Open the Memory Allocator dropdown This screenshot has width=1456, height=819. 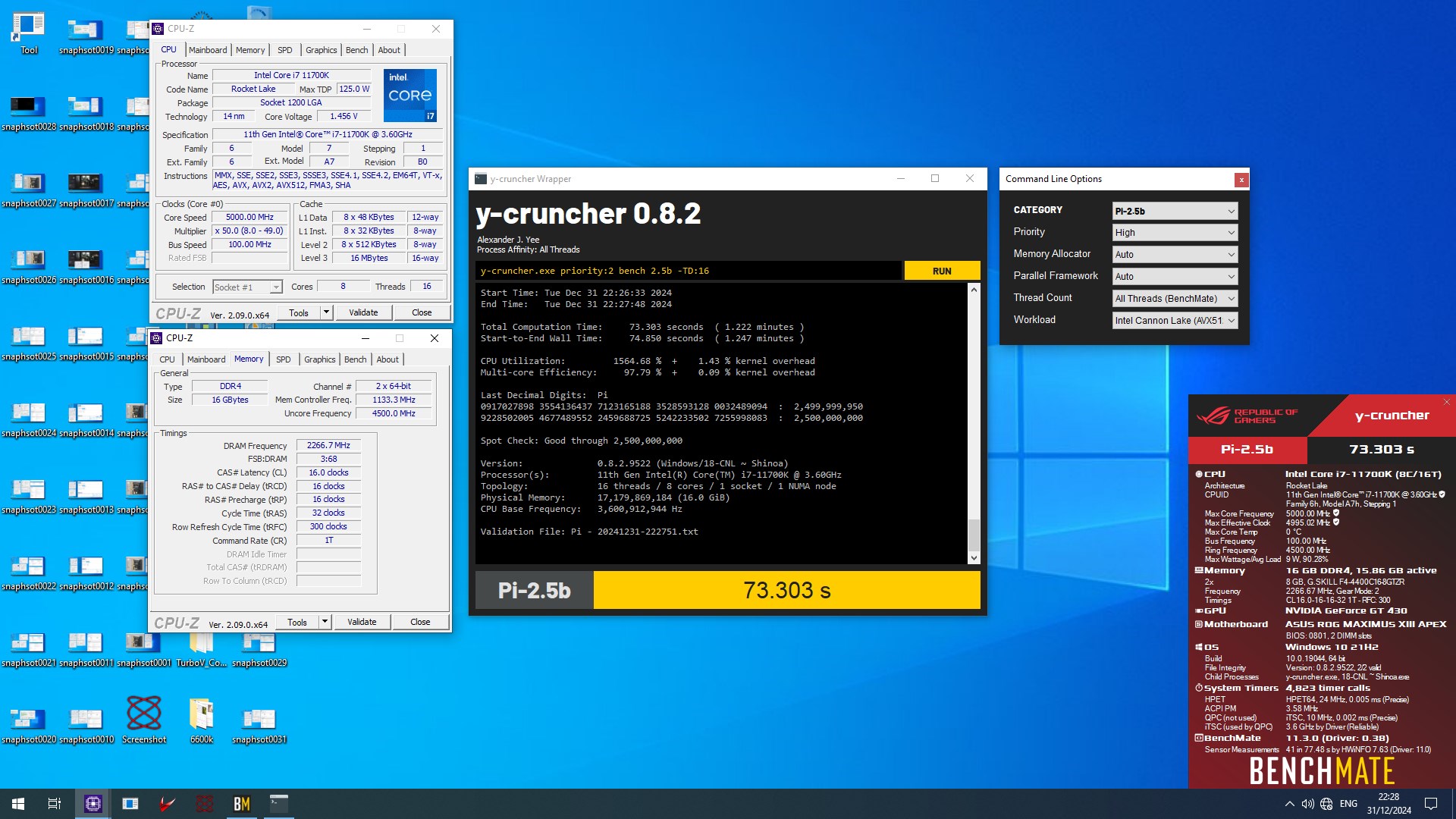tap(1175, 255)
